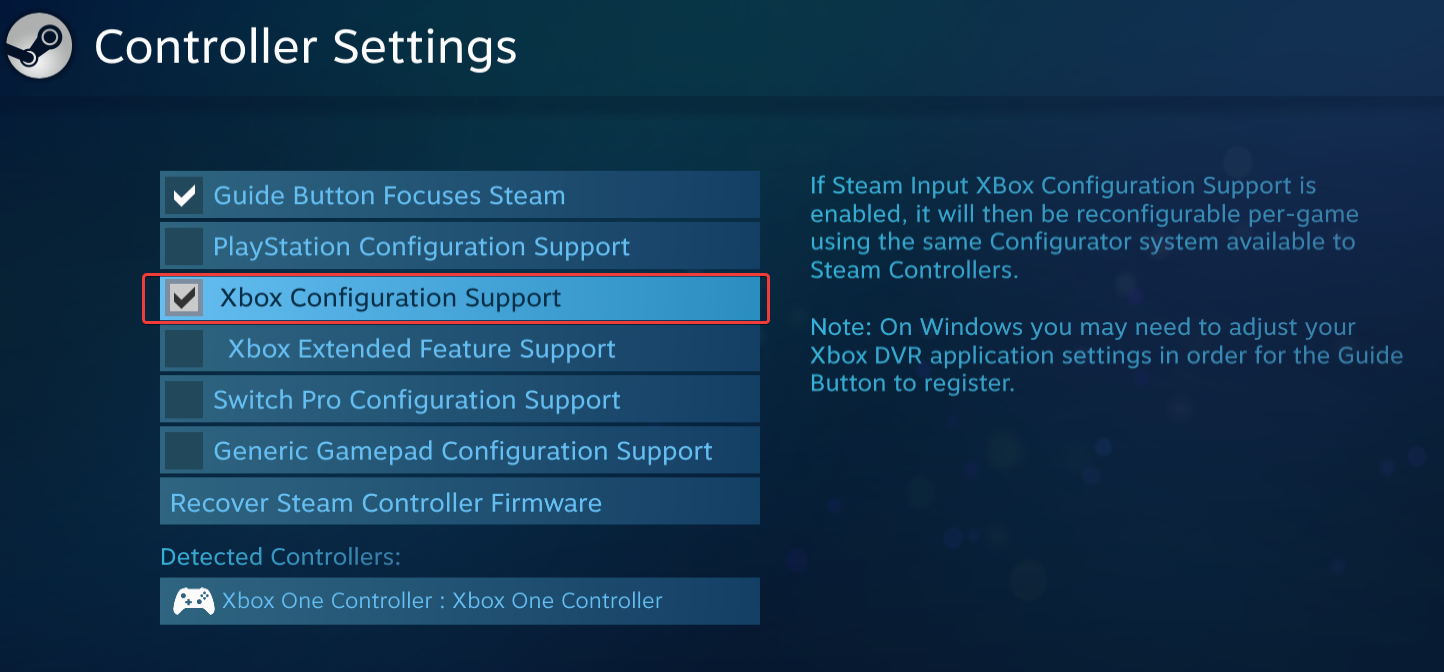1444x672 pixels.
Task: Select the detected Xbox One Controller entry
Action: 442,601
